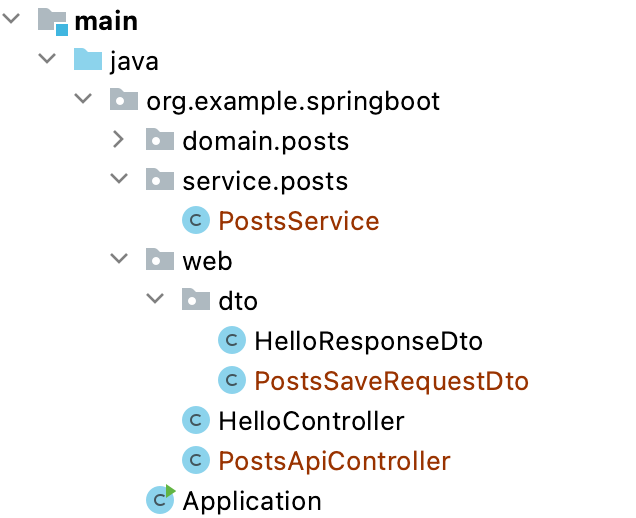
Task: Collapse the web package chevron
Action: 119,258
